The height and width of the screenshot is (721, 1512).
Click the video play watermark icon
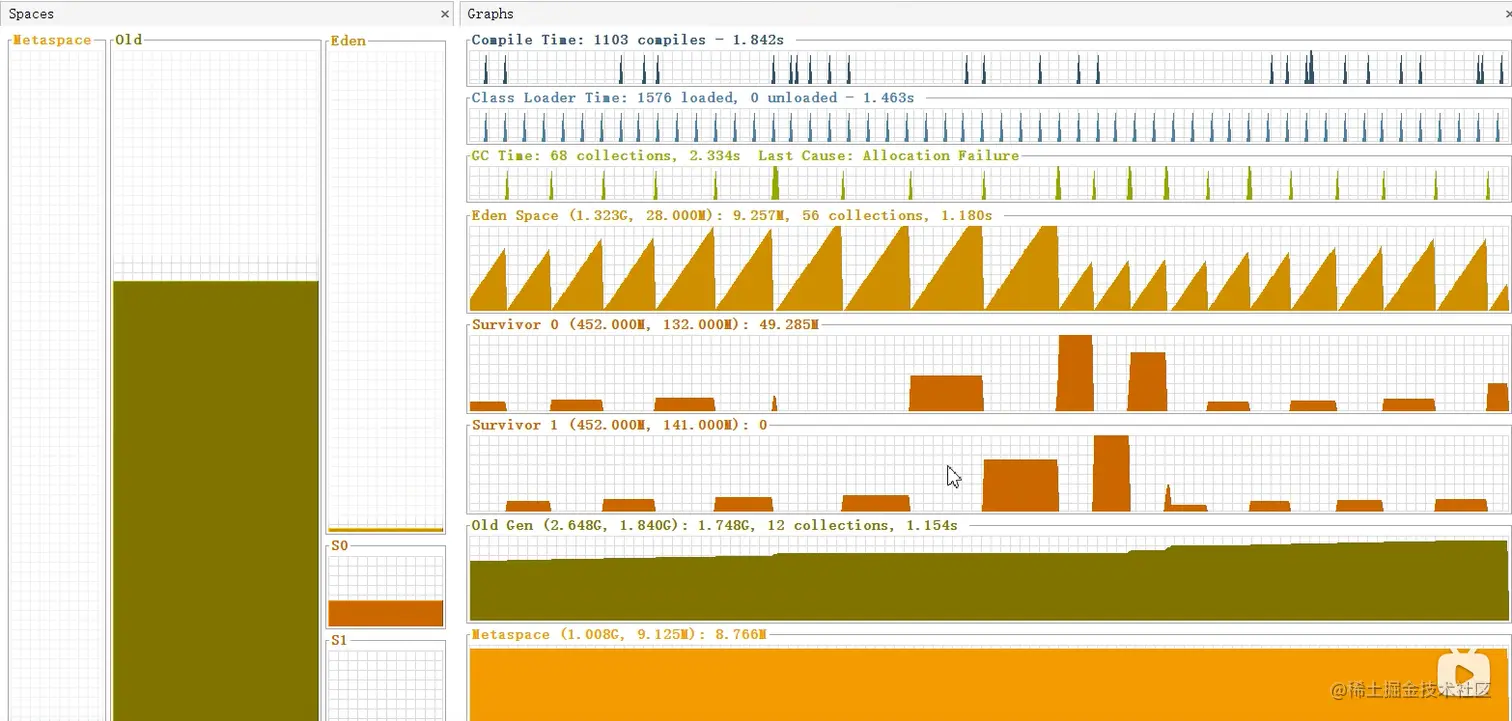pos(1462,672)
